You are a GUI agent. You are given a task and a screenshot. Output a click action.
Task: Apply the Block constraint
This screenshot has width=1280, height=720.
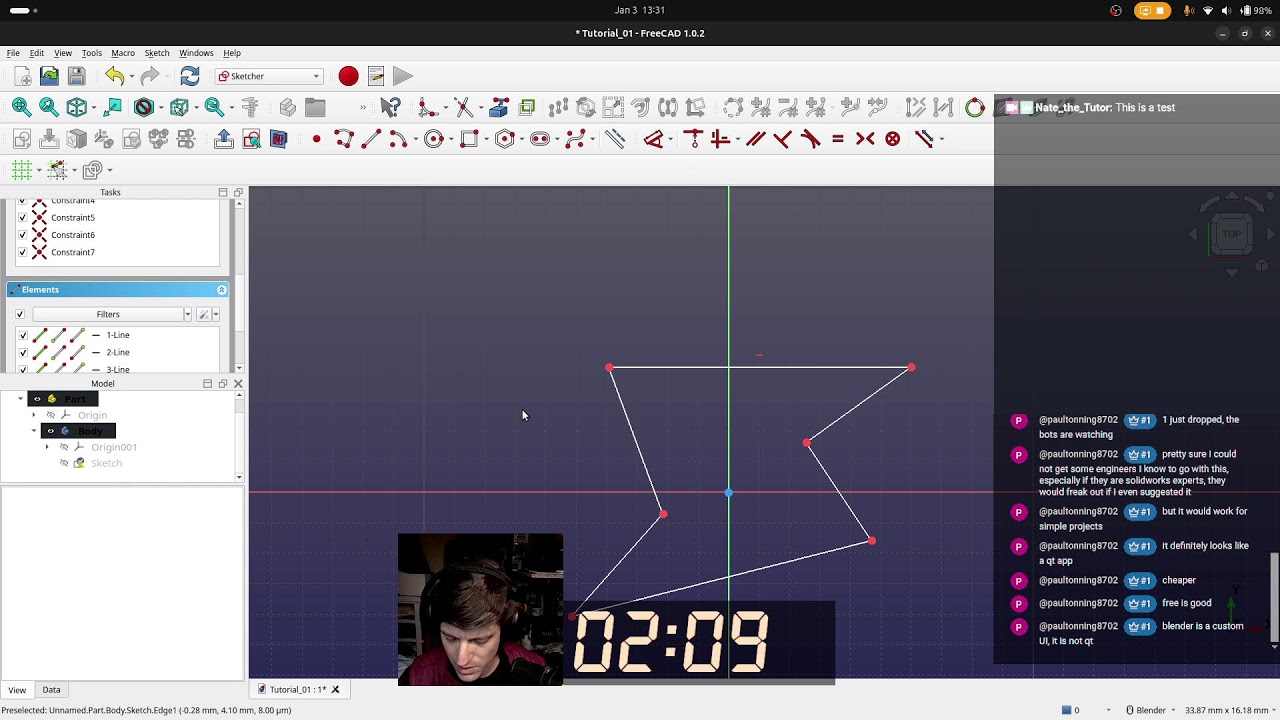point(893,139)
